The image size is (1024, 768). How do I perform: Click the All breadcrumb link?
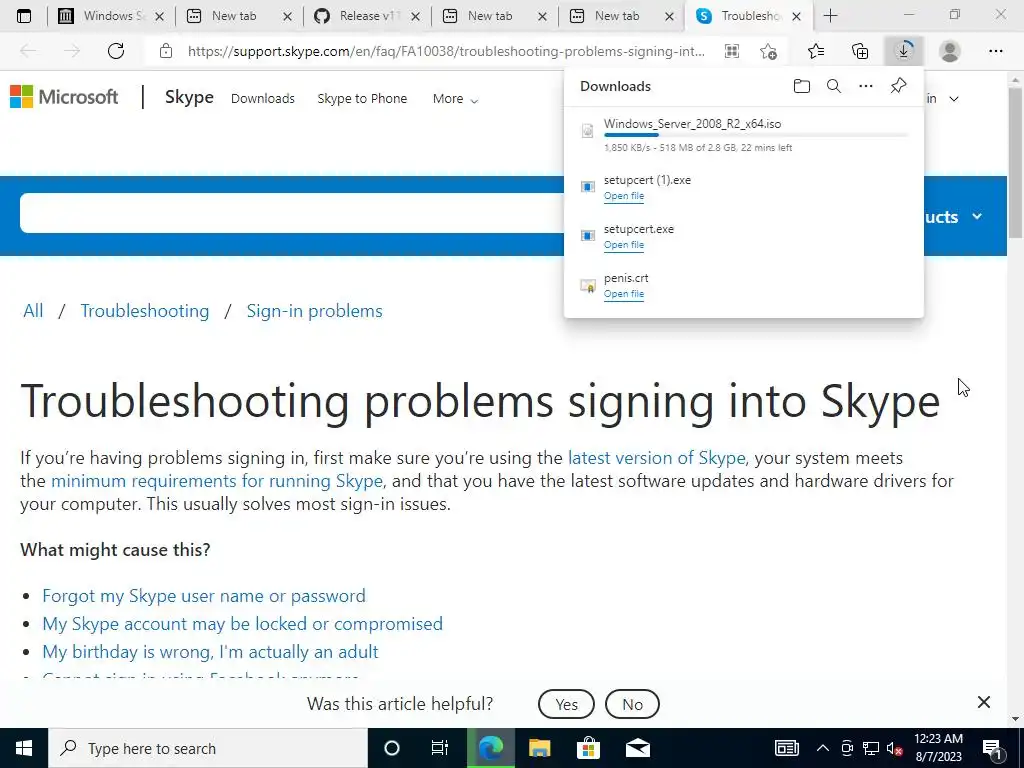33,311
